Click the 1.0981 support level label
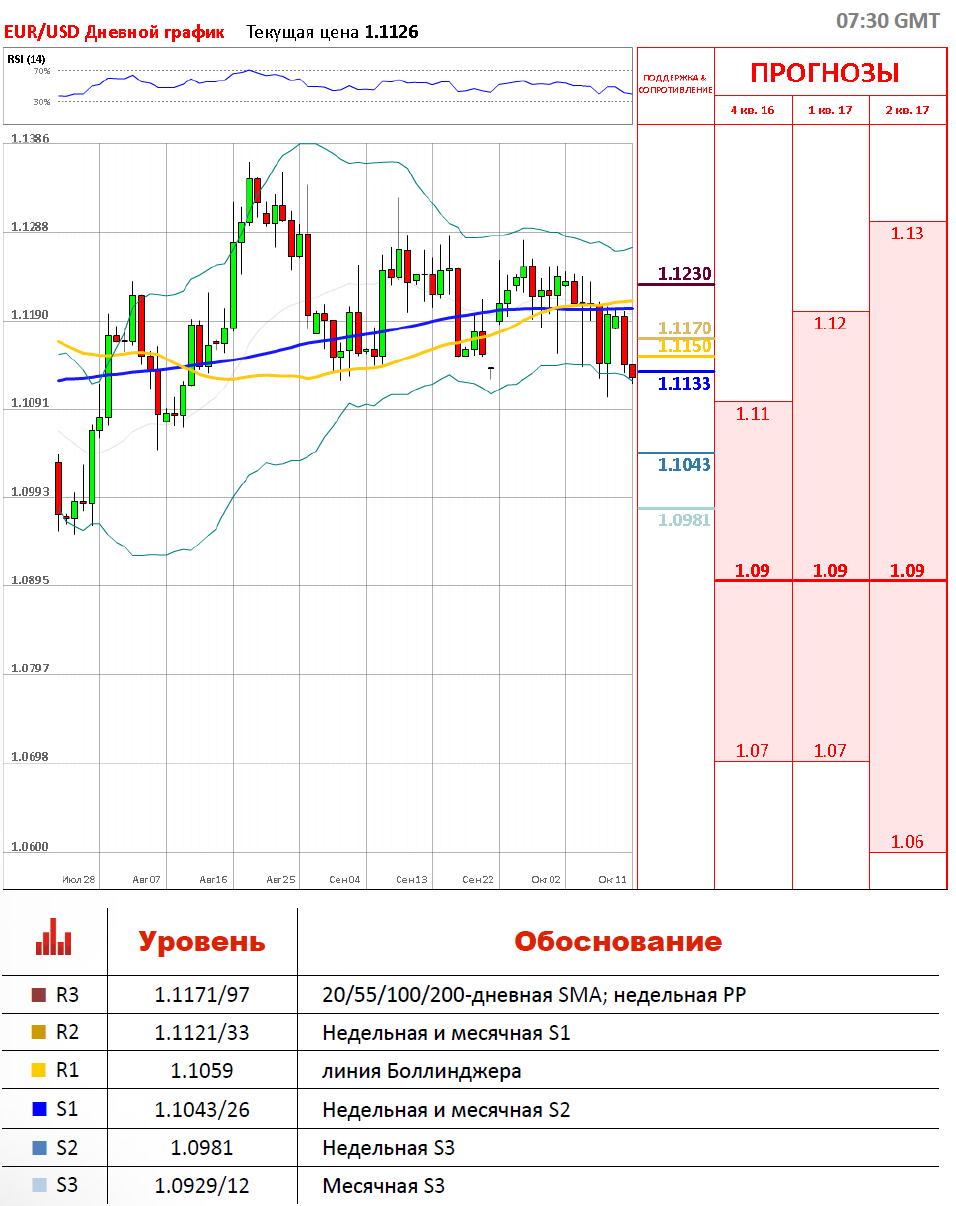The image size is (956, 1206). pyautogui.click(x=684, y=520)
